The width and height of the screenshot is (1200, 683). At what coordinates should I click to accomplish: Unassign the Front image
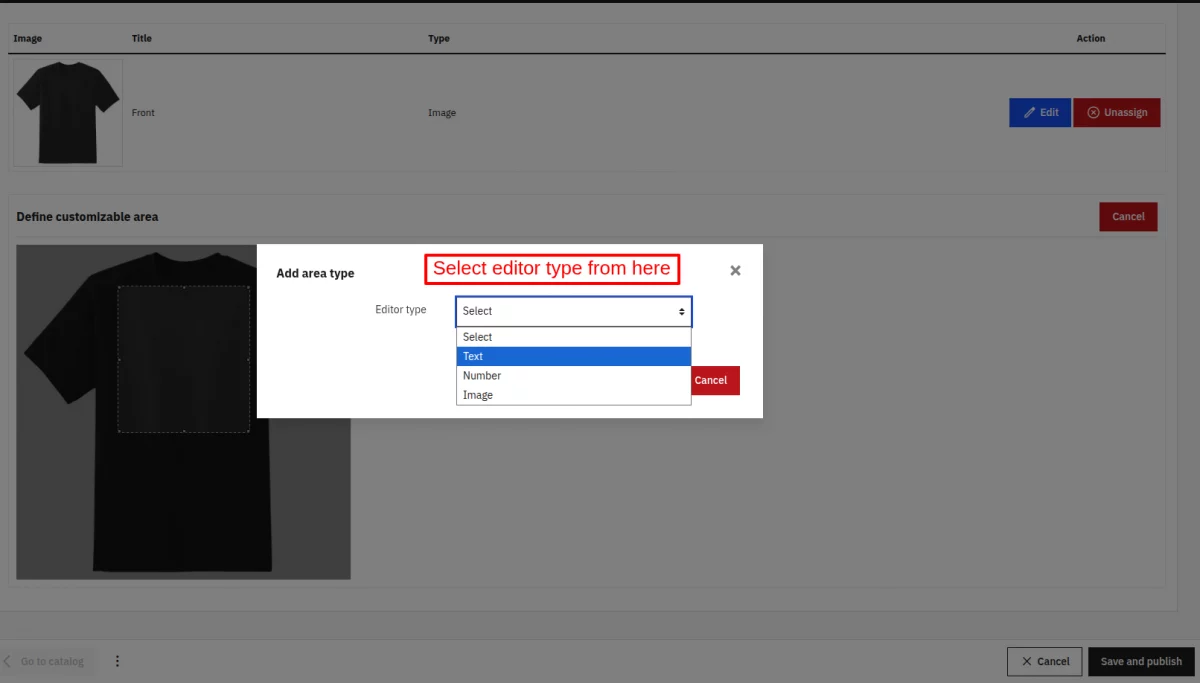1117,112
